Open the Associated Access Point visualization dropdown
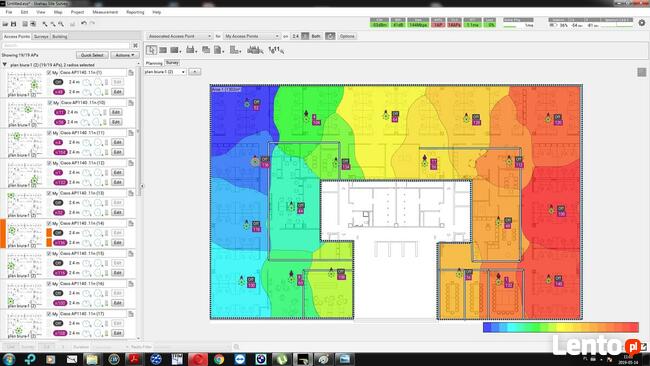Image resolution: width=650 pixels, height=366 pixels. point(179,36)
